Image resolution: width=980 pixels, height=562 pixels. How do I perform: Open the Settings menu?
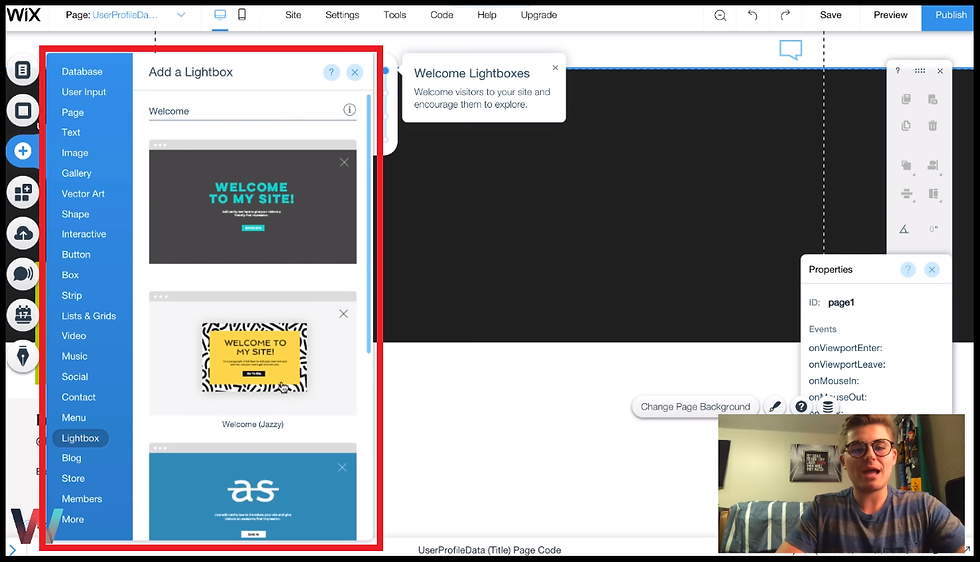point(342,15)
